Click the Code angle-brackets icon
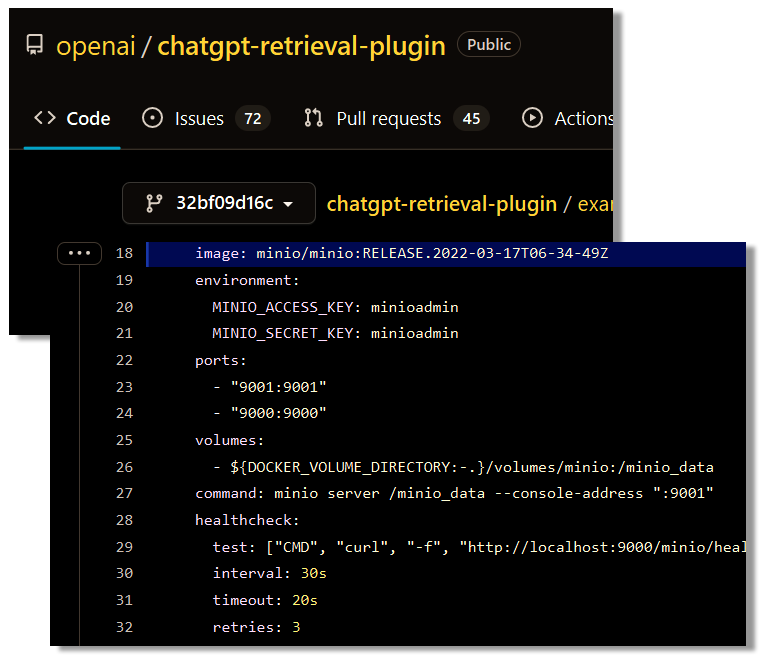This screenshot has height=658, width=765. (x=45, y=118)
